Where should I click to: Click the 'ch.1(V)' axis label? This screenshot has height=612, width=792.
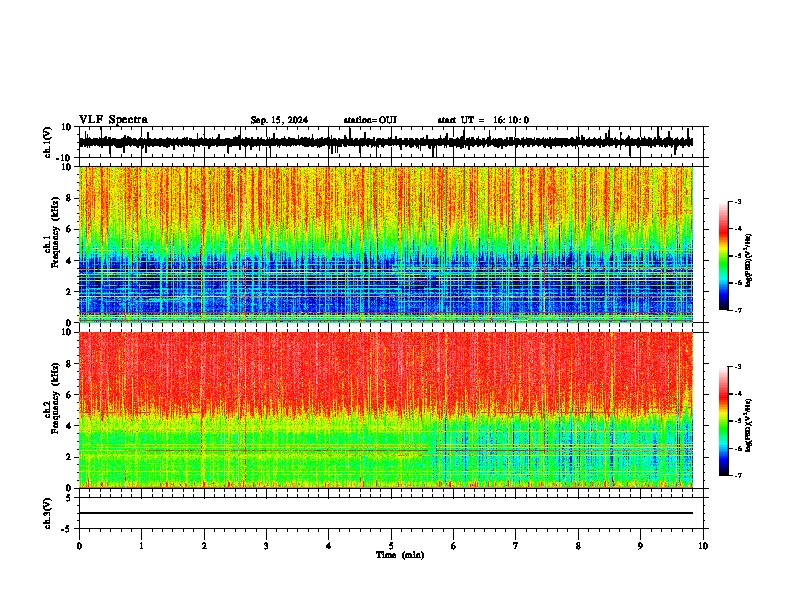tap(48, 142)
